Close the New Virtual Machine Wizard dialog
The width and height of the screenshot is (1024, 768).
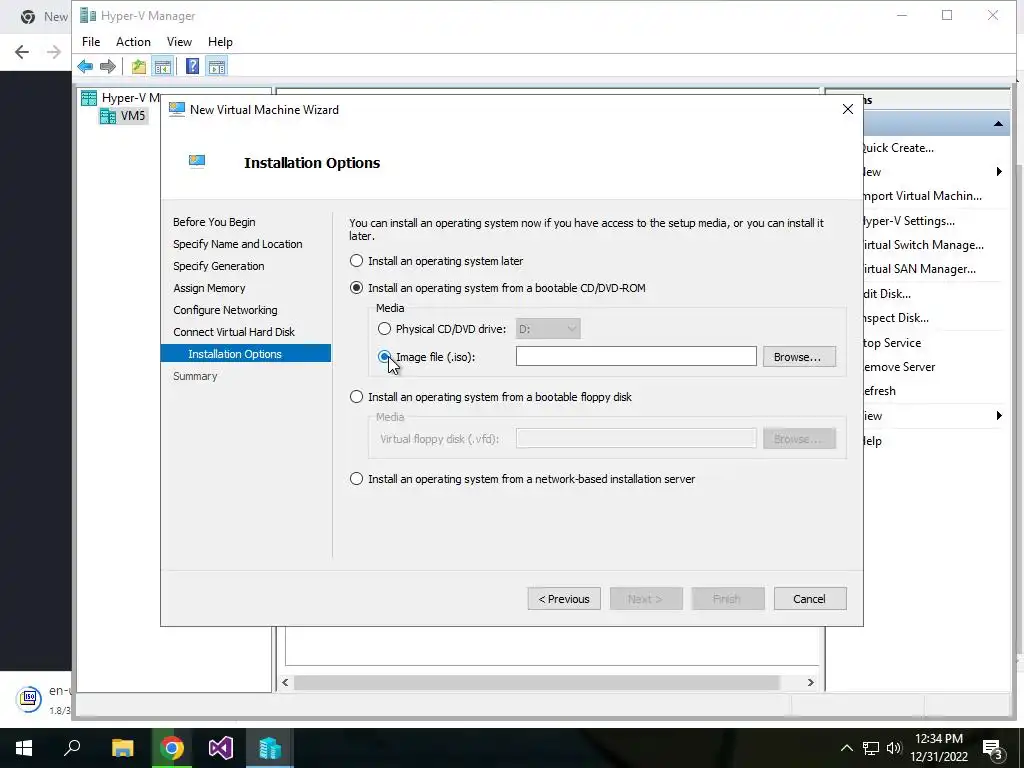coord(848,109)
